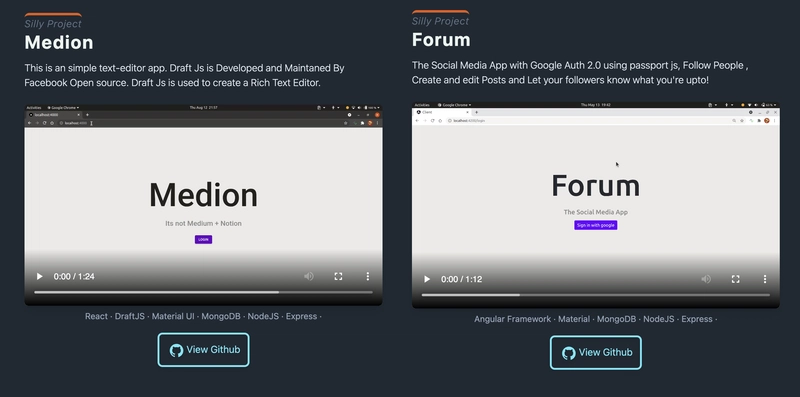Play the Forum demo video

tap(427, 279)
